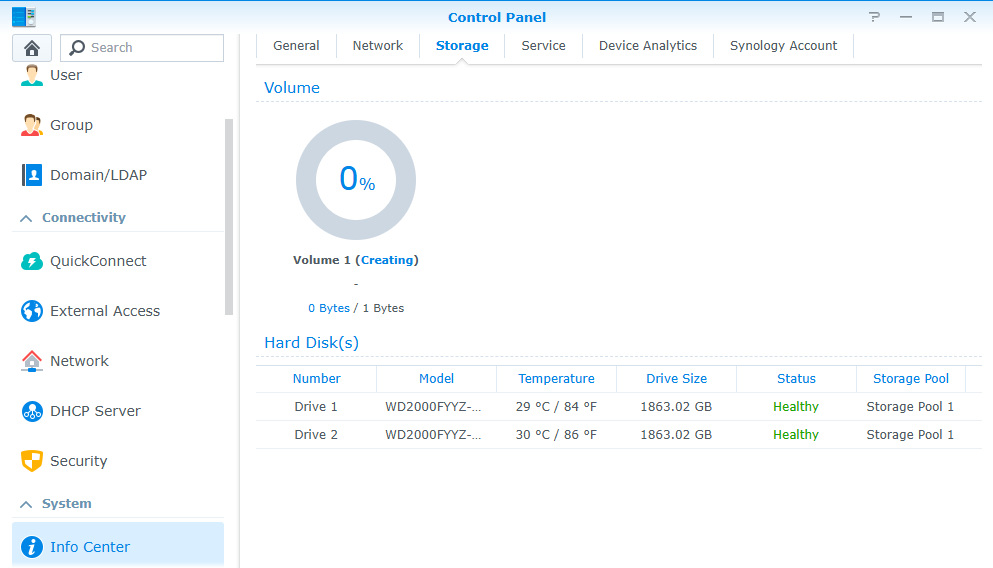Select the Network house icon
This screenshot has width=993, height=568.
(x=32, y=361)
